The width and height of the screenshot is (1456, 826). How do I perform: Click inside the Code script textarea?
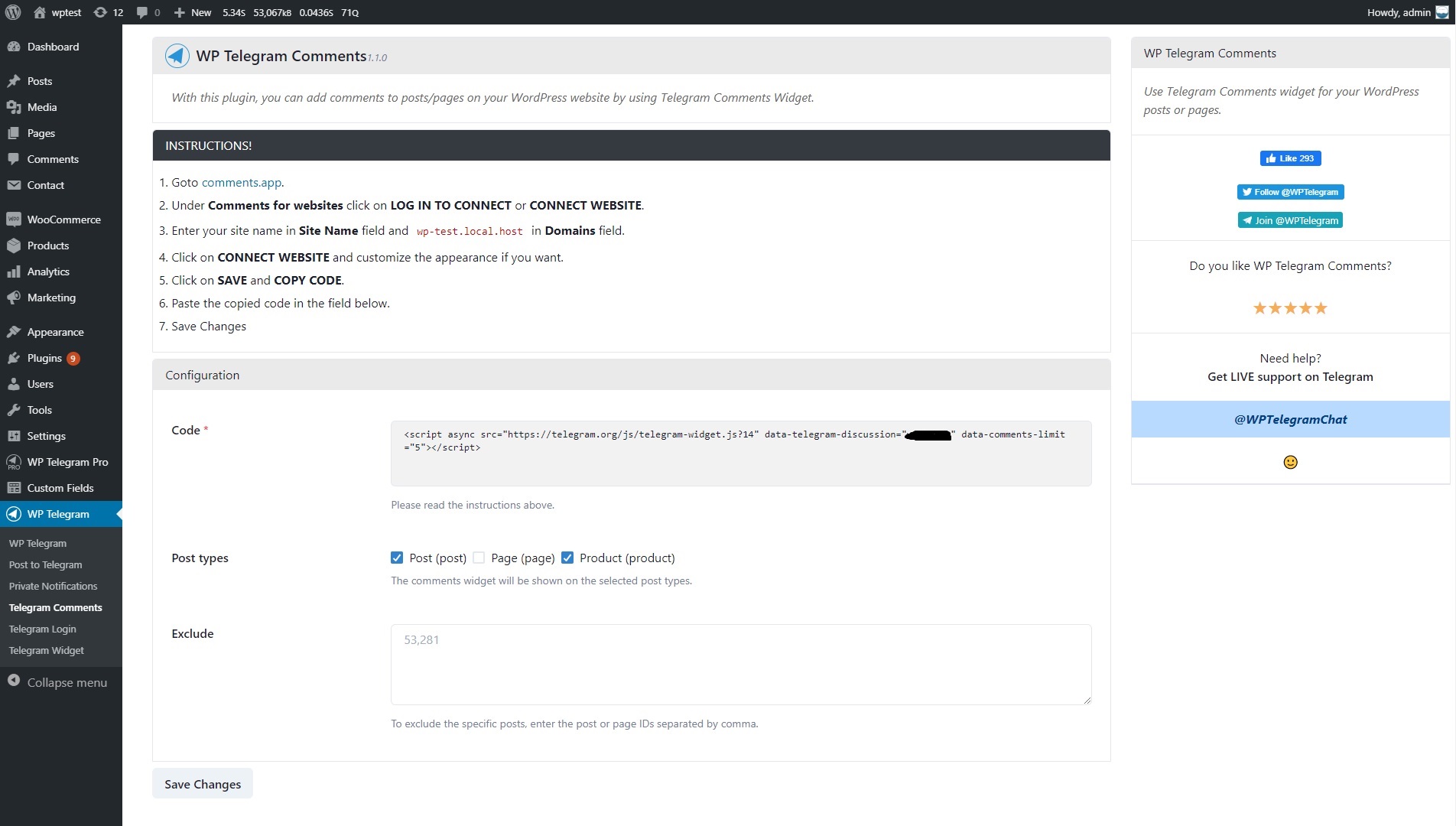pos(740,454)
